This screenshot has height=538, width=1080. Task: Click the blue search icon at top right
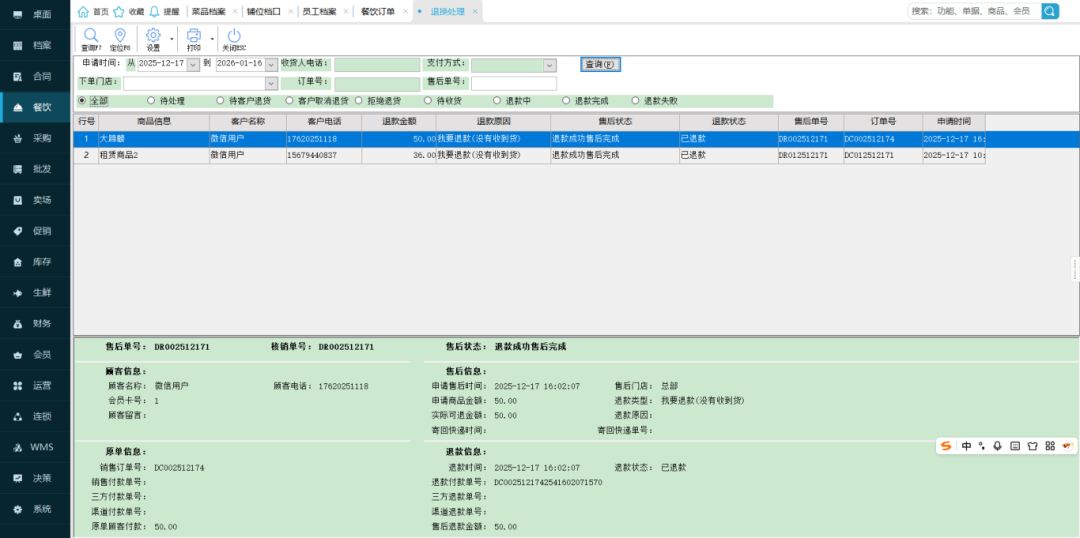pyautogui.click(x=1050, y=11)
